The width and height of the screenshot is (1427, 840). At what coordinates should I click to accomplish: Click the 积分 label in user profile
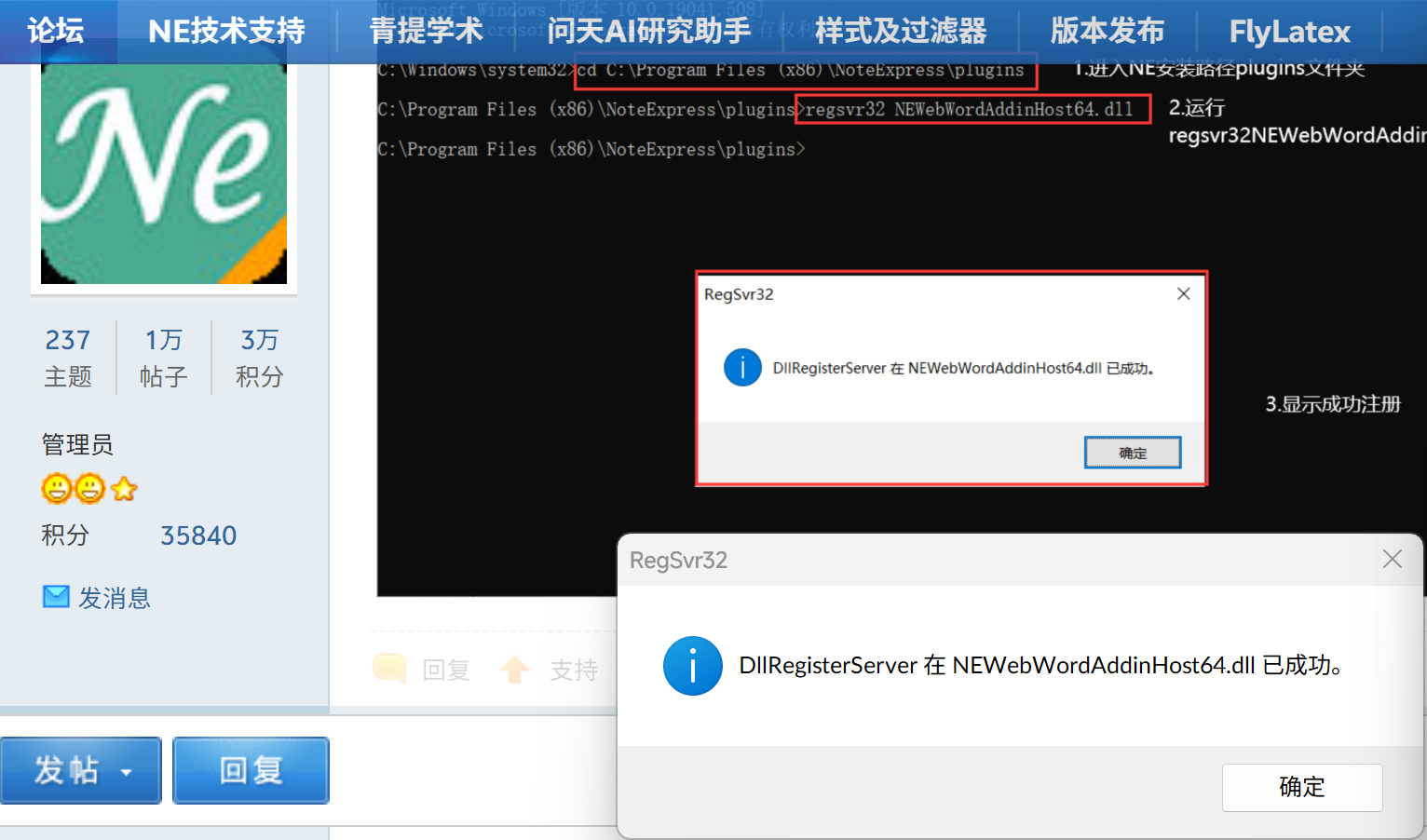click(65, 535)
